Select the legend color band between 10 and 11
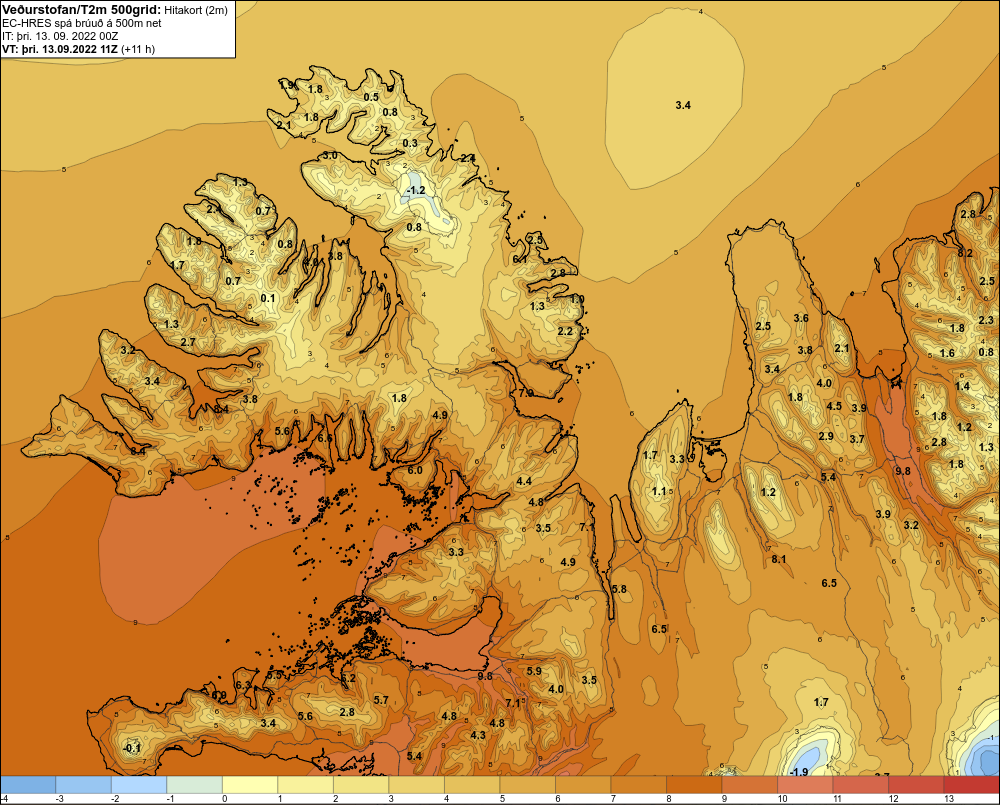This screenshot has height=805, width=1000. coord(805,785)
